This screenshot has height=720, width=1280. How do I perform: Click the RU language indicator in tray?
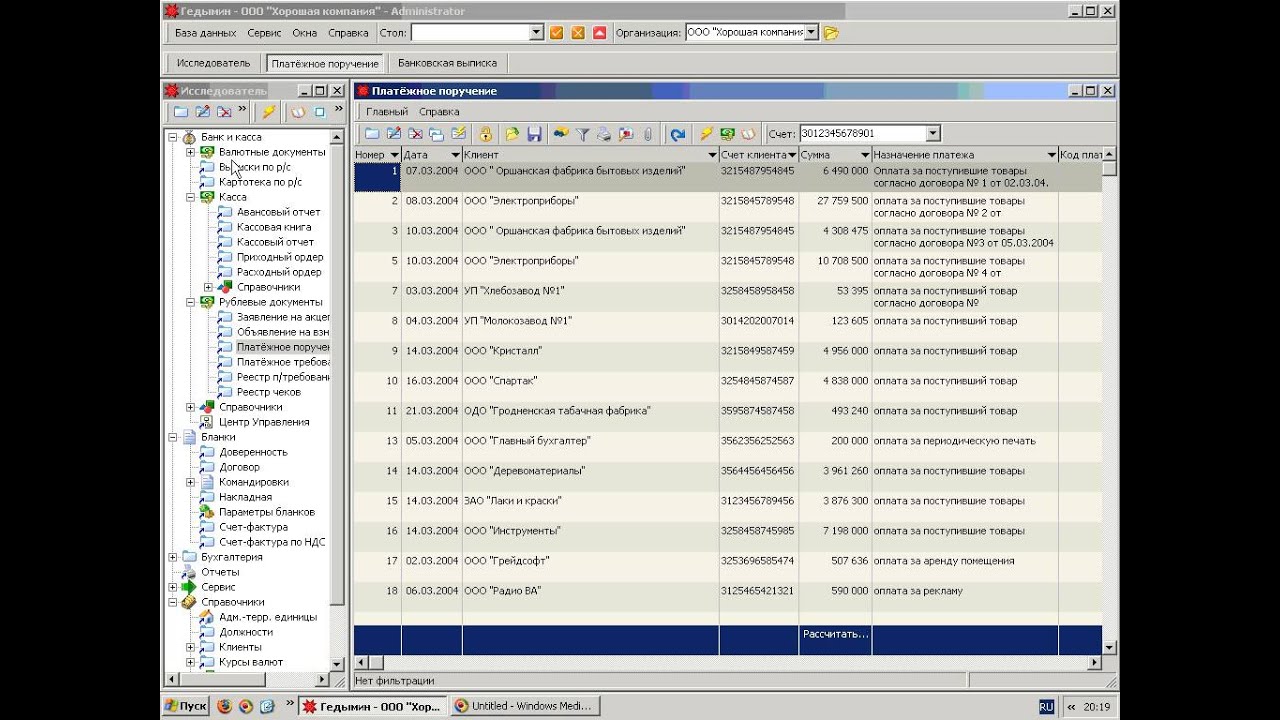pos(1046,706)
